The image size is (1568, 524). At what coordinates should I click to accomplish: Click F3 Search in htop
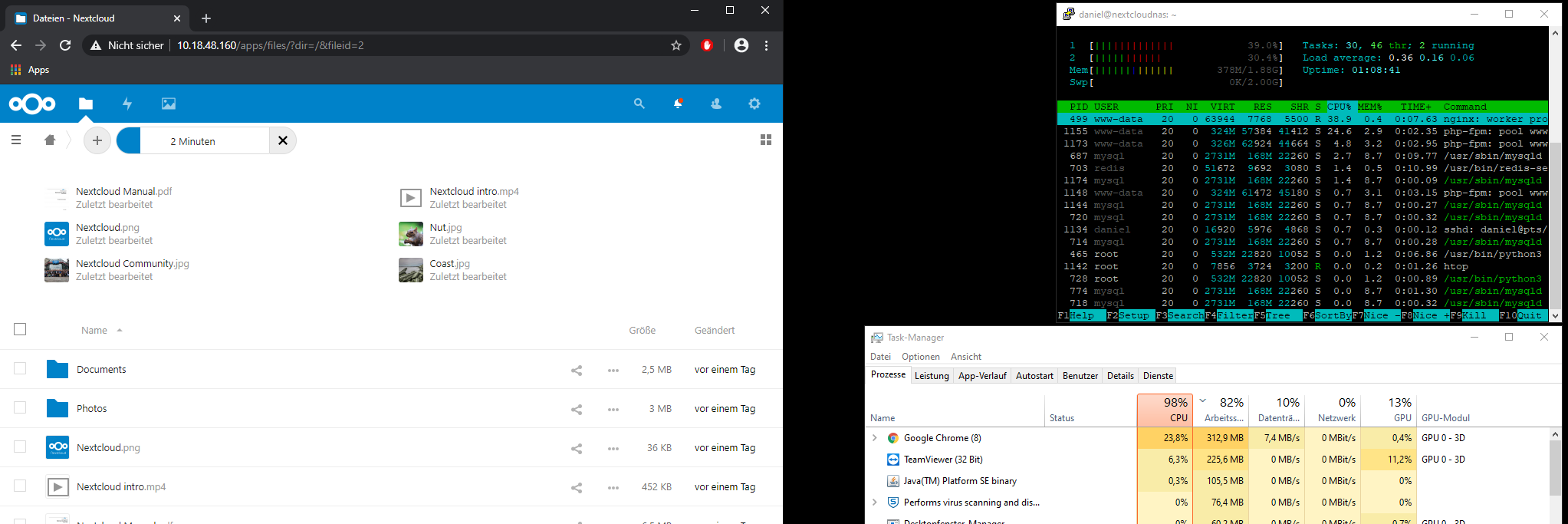click(x=1179, y=315)
